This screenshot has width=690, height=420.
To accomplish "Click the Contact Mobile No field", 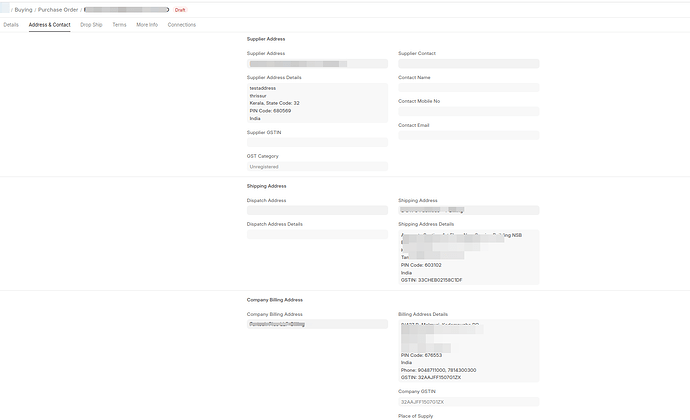I will tap(468, 111).
